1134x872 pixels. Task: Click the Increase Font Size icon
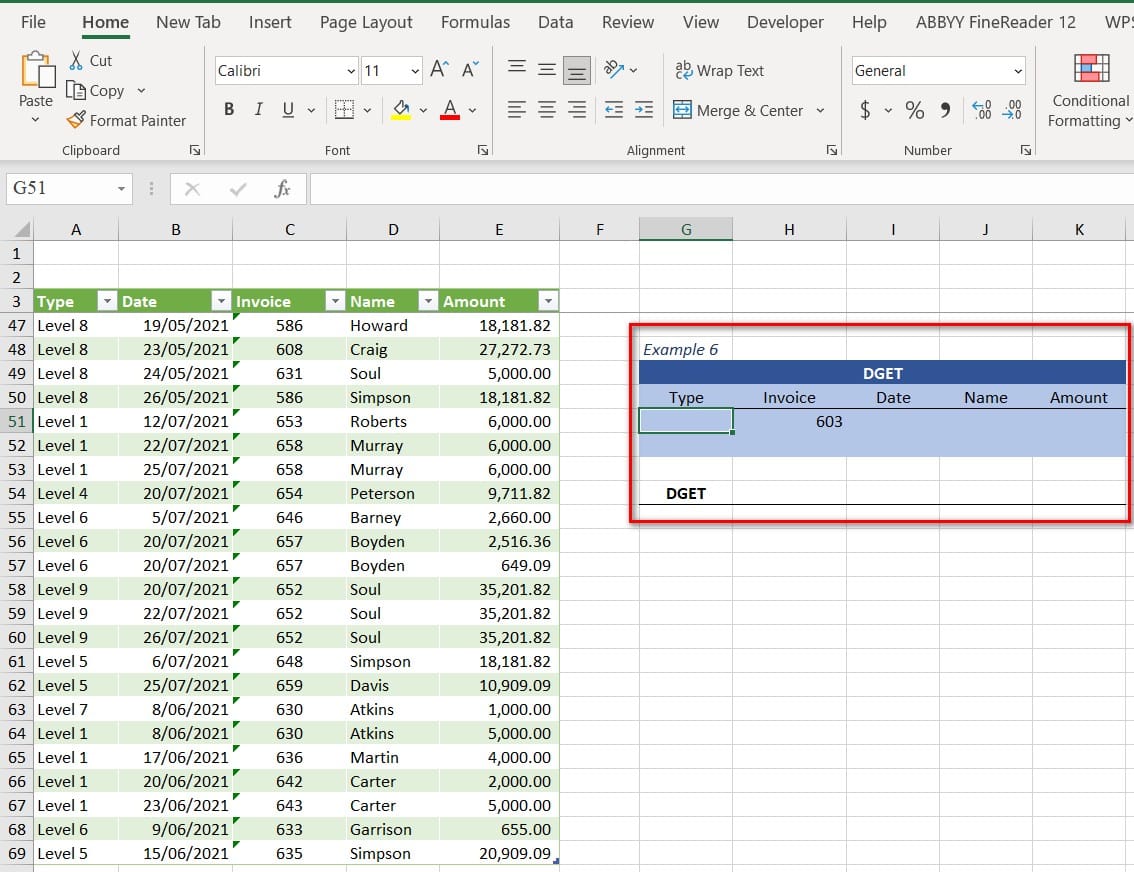pos(439,70)
